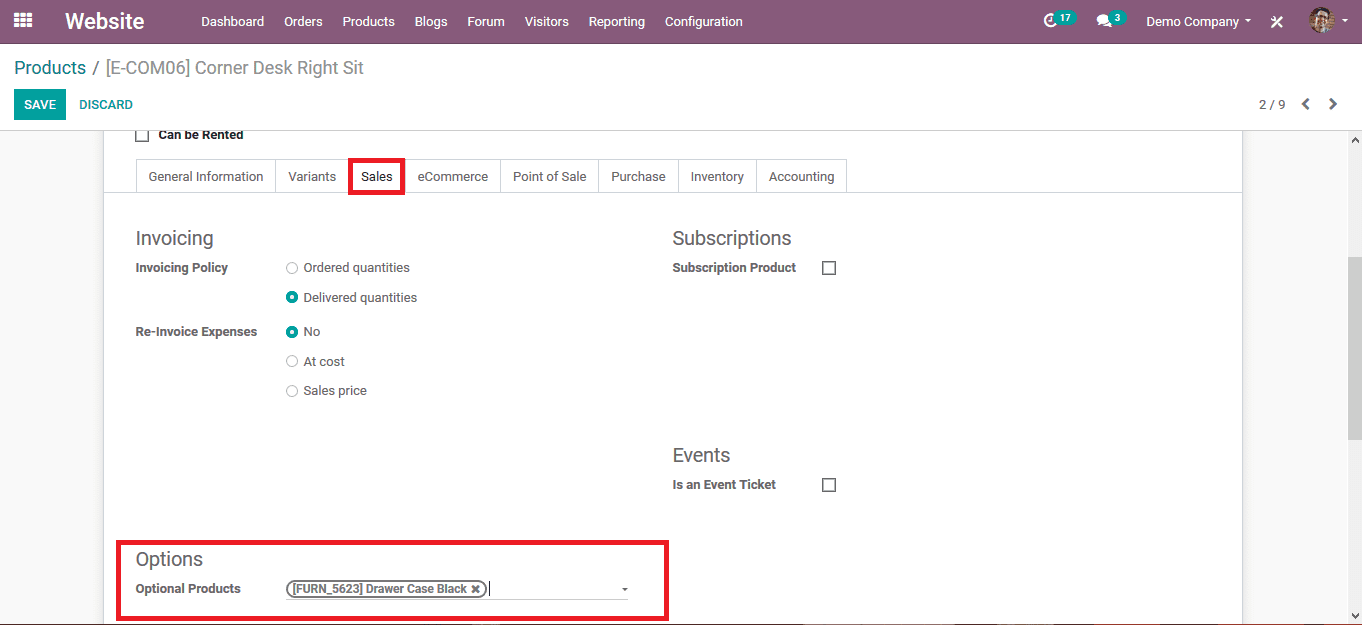Open the Forum menu
The width and height of the screenshot is (1365, 625).
(486, 21)
